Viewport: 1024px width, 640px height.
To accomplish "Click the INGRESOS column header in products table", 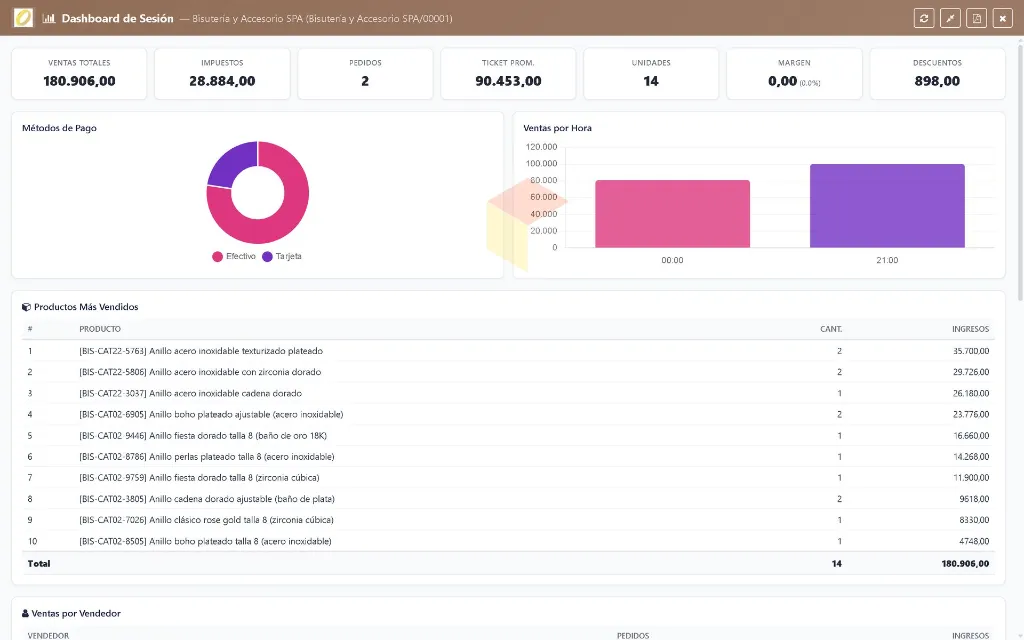I will (x=970, y=329).
